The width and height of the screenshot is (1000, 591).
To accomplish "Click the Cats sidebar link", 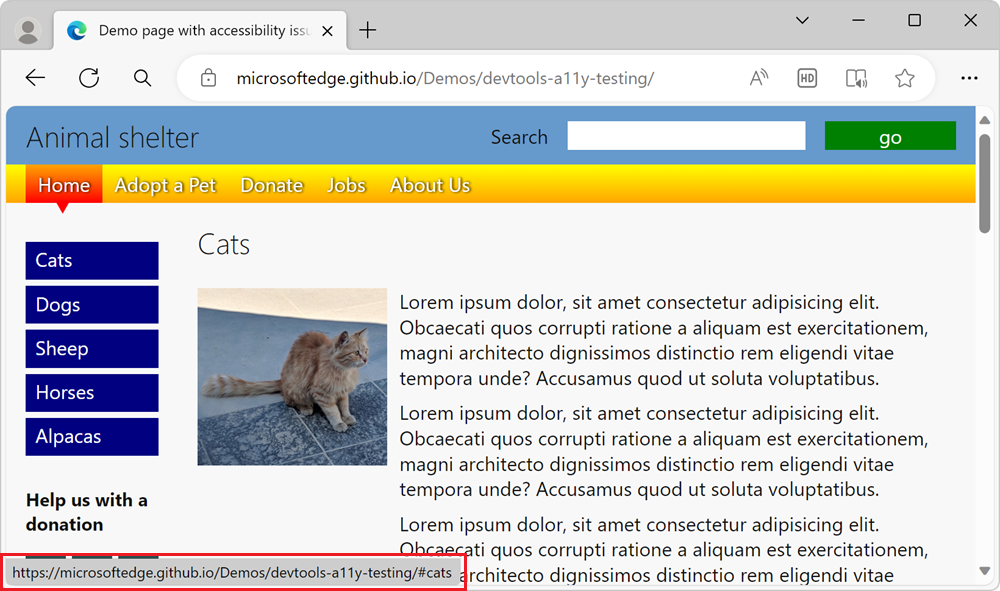I will coord(92,260).
